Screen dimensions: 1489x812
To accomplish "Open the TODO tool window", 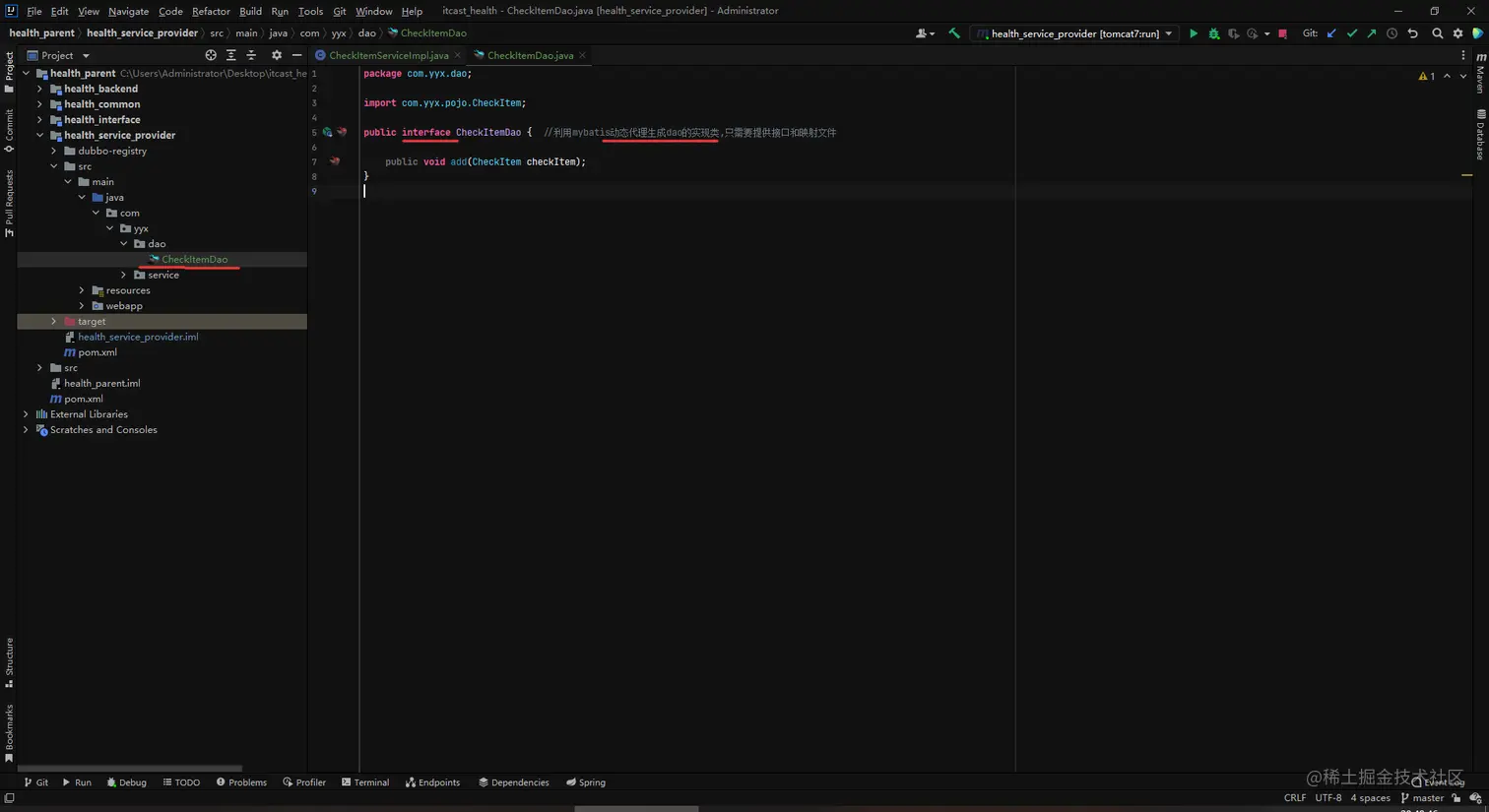I will tap(181, 782).
